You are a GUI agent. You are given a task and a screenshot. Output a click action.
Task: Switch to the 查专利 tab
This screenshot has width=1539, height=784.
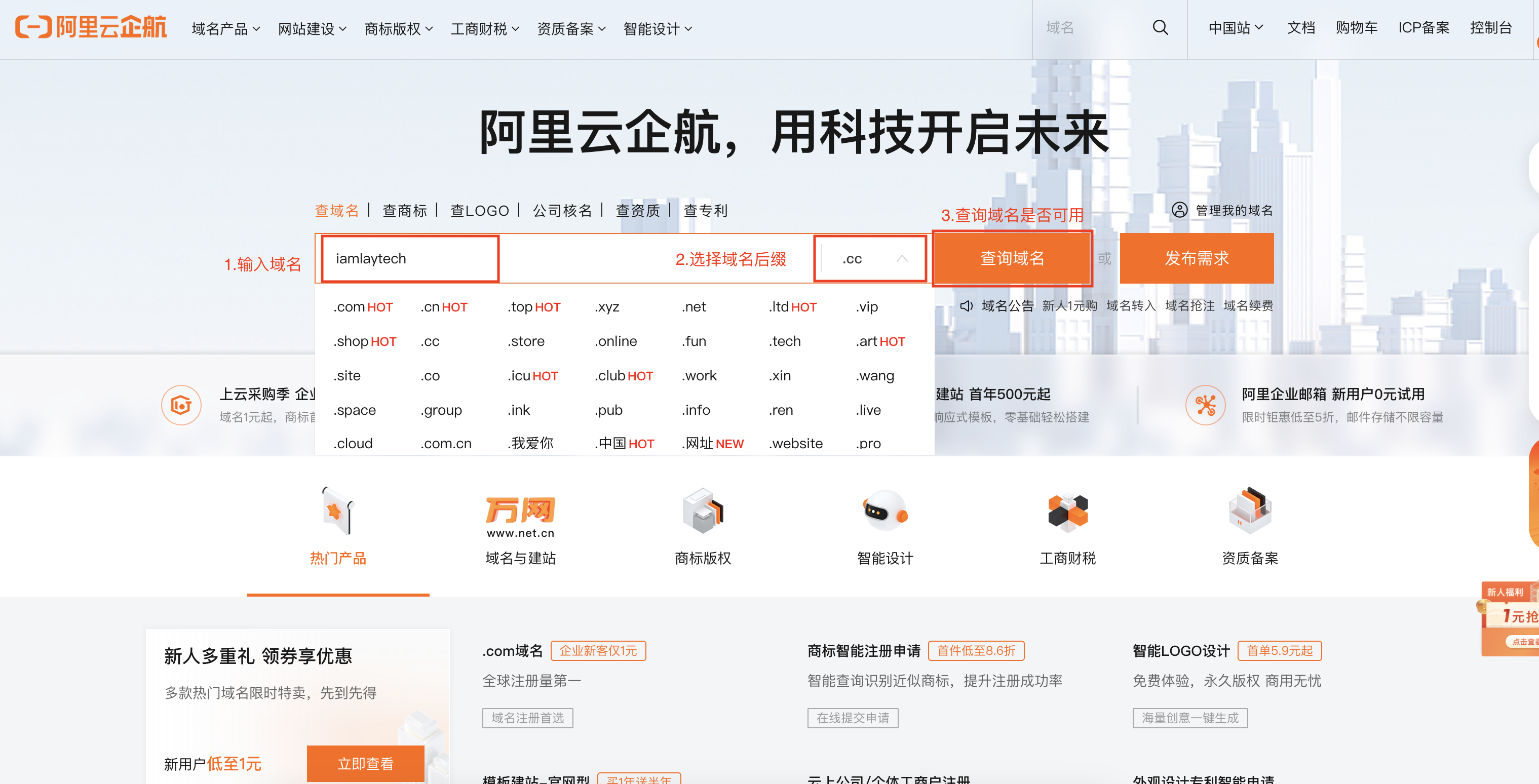point(705,210)
